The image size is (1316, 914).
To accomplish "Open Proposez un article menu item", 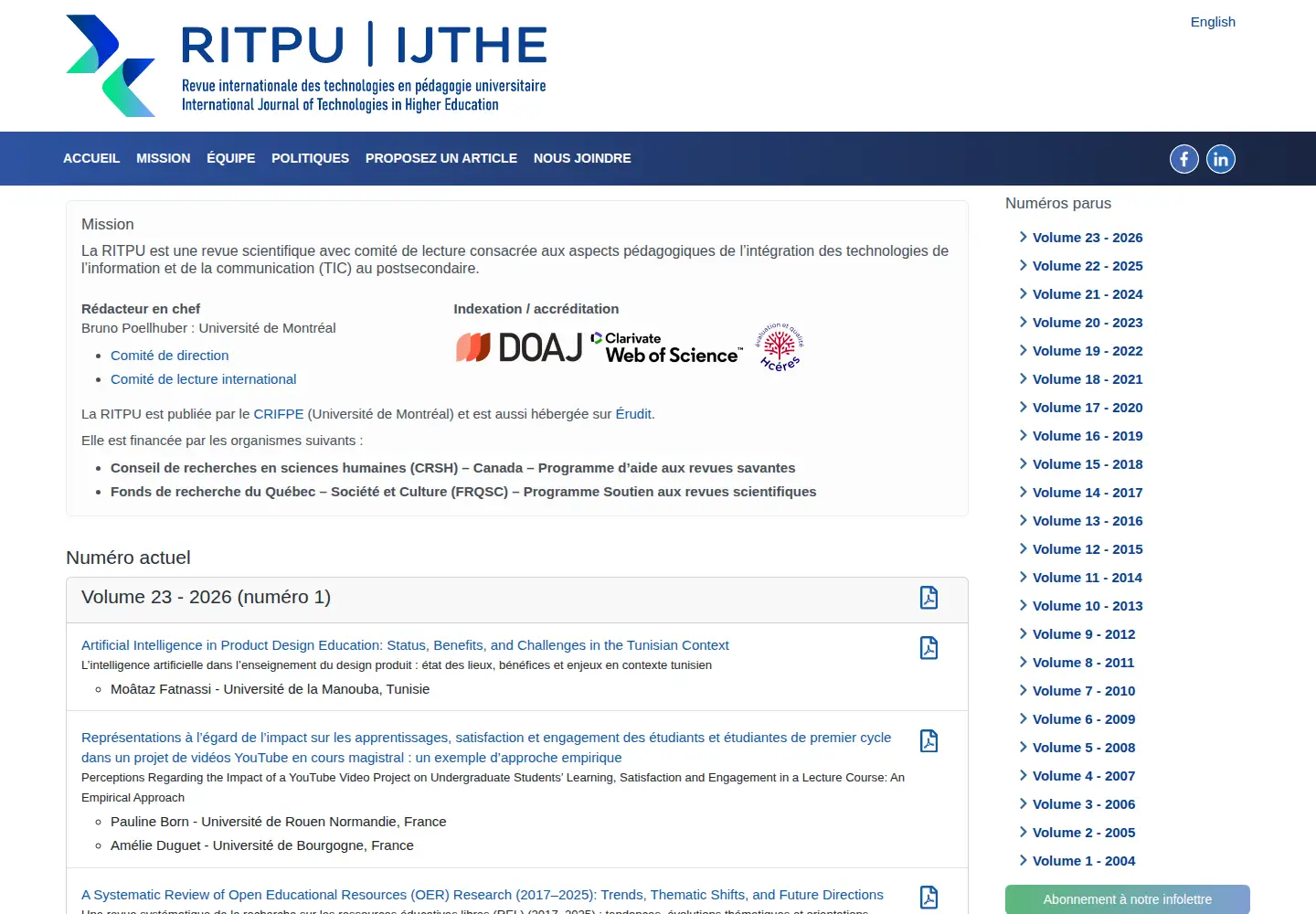I will pyautogui.click(x=441, y=158).
